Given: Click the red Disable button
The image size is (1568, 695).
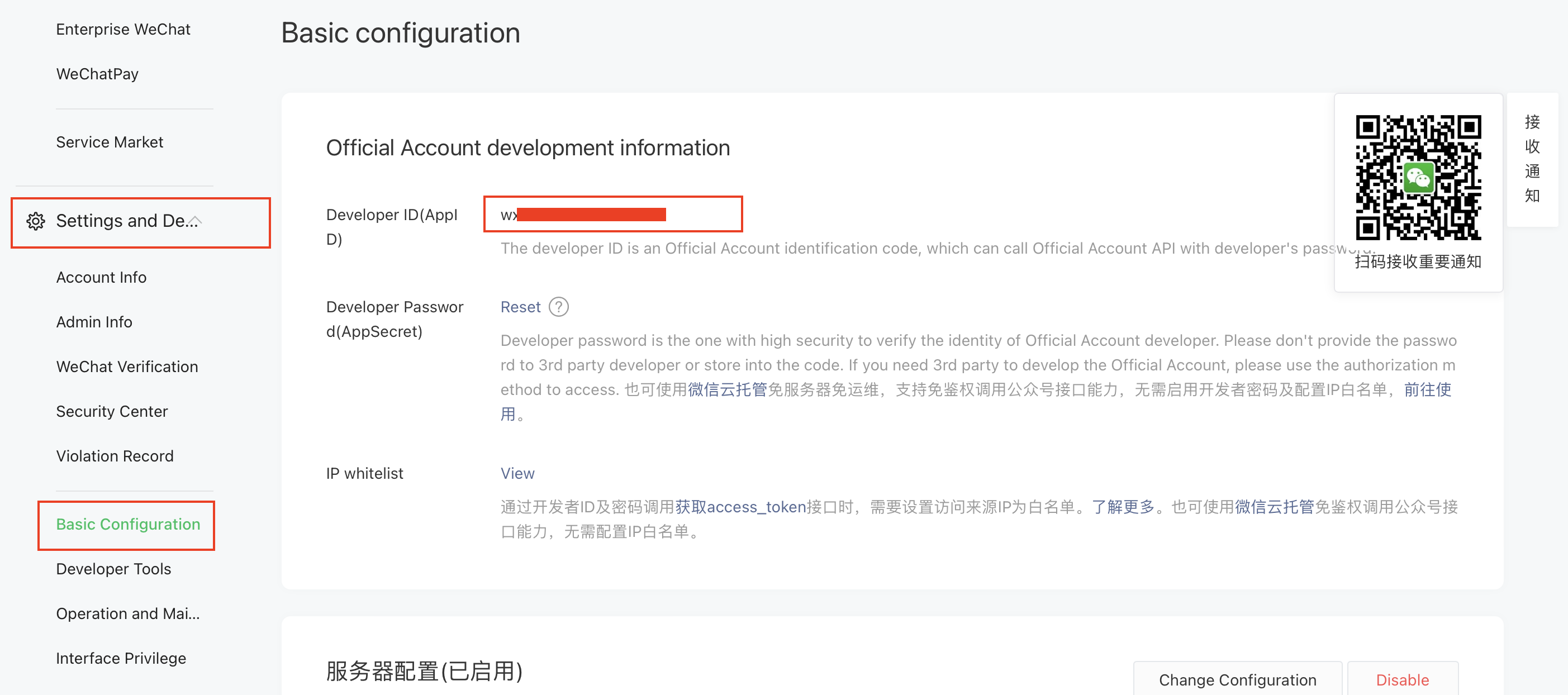Looking at the screenshot, I should (1402, 679).
